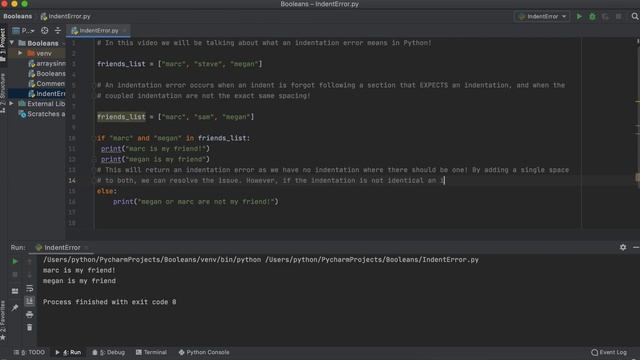This screenshot has height=360, width=640.
Task: Run IndentError with the green toolbar play button
Action: 579,16
